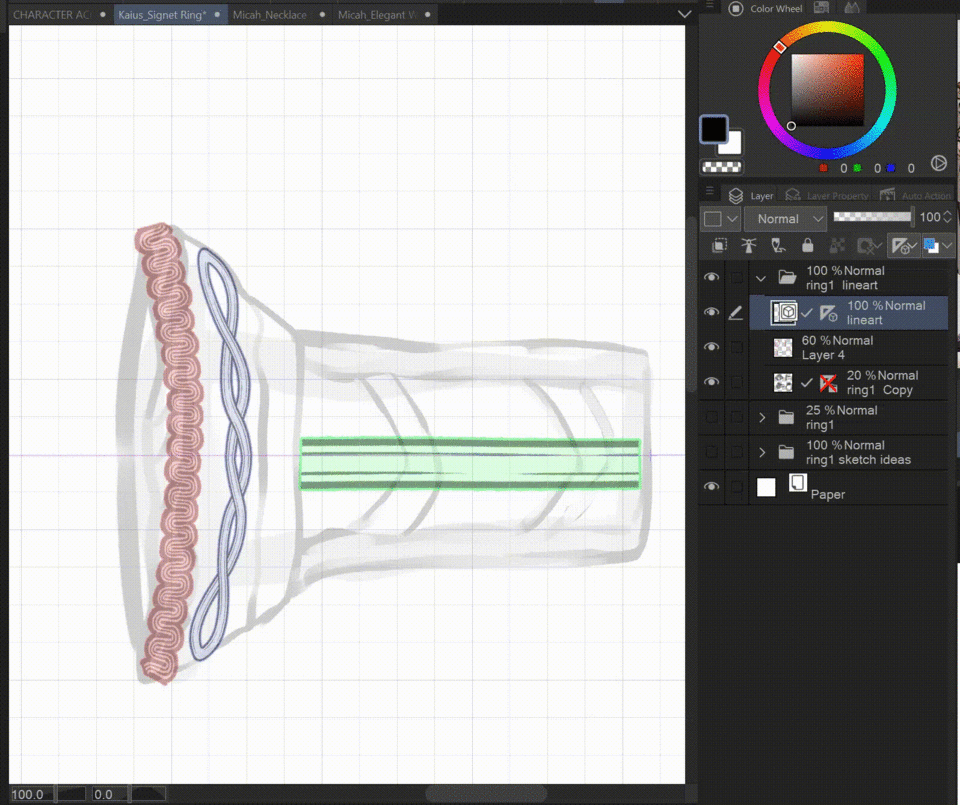The width and height of the screenshot is (960, 805).
Task: Collapse the ring1 lineart folder
Action: click(762, 278)
